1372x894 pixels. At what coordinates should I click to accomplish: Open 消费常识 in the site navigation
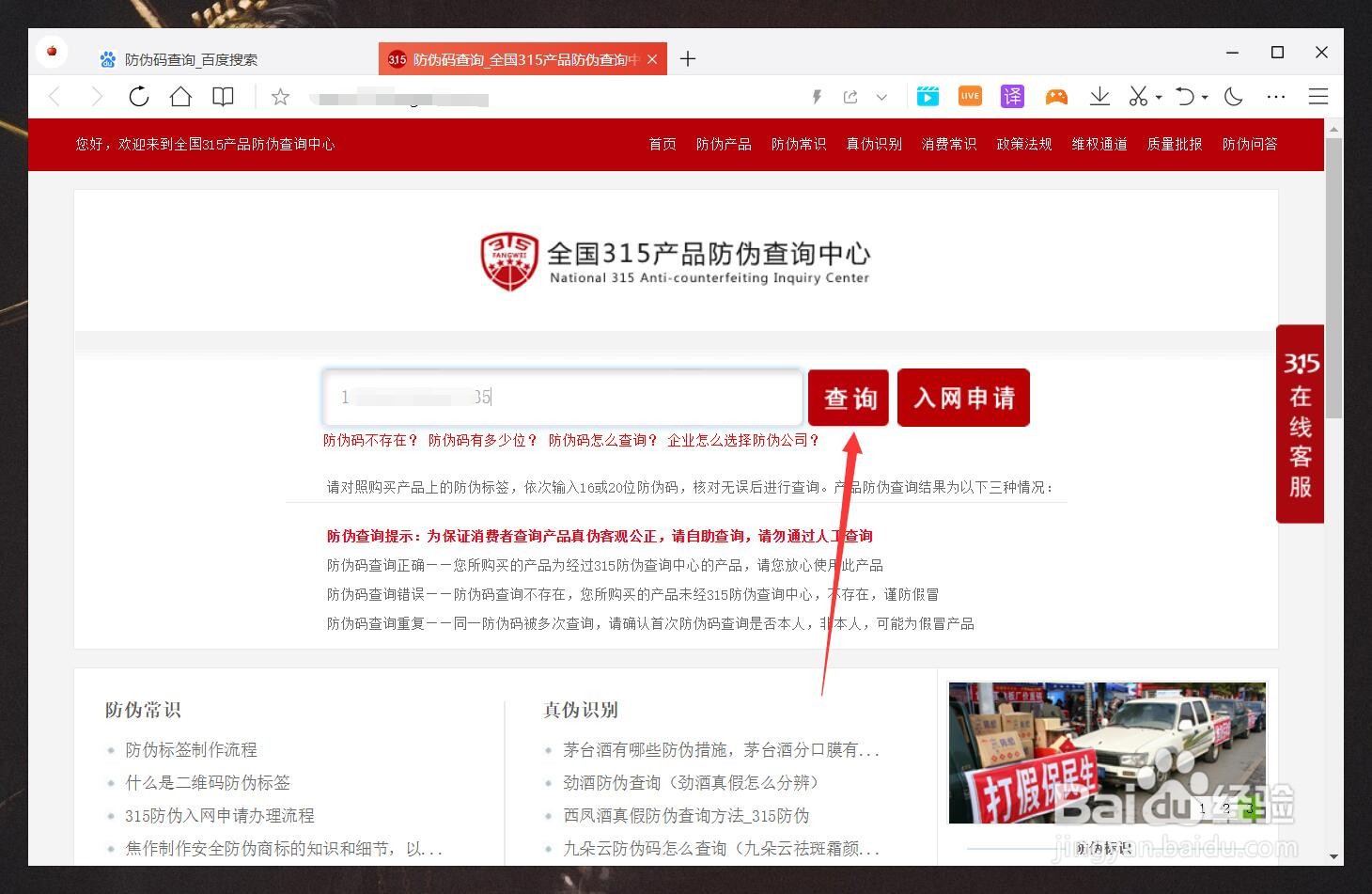(949, 144)
